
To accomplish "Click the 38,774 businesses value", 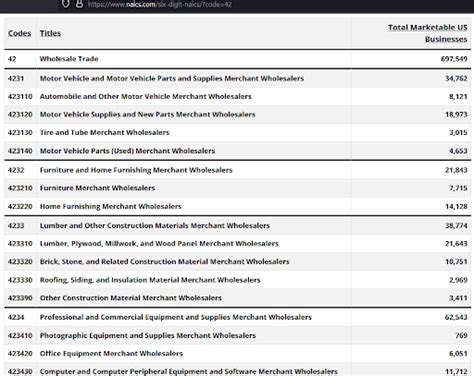I will pyautogui.click(x=456, y=226).
